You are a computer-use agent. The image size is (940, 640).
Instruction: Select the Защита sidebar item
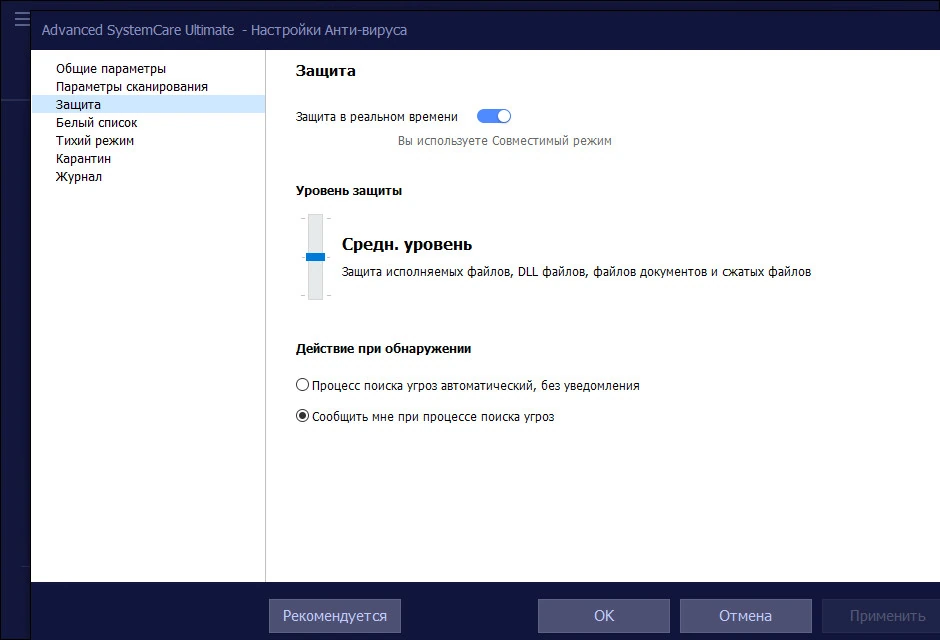148,104
